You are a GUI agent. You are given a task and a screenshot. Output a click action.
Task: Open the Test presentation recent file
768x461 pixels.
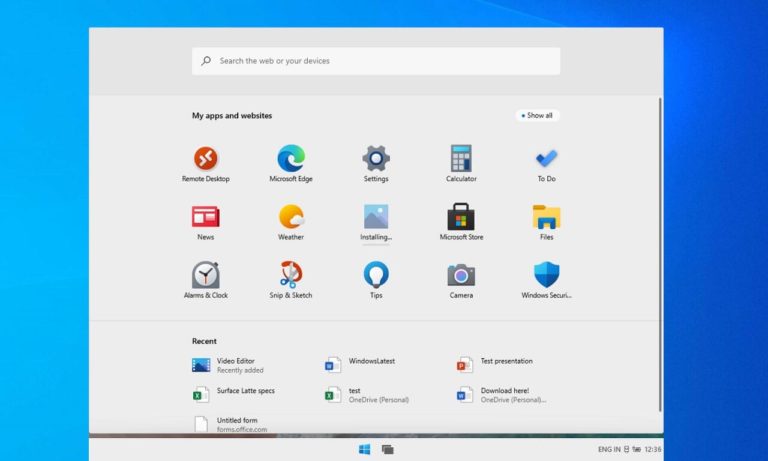(x=495, y=365)
